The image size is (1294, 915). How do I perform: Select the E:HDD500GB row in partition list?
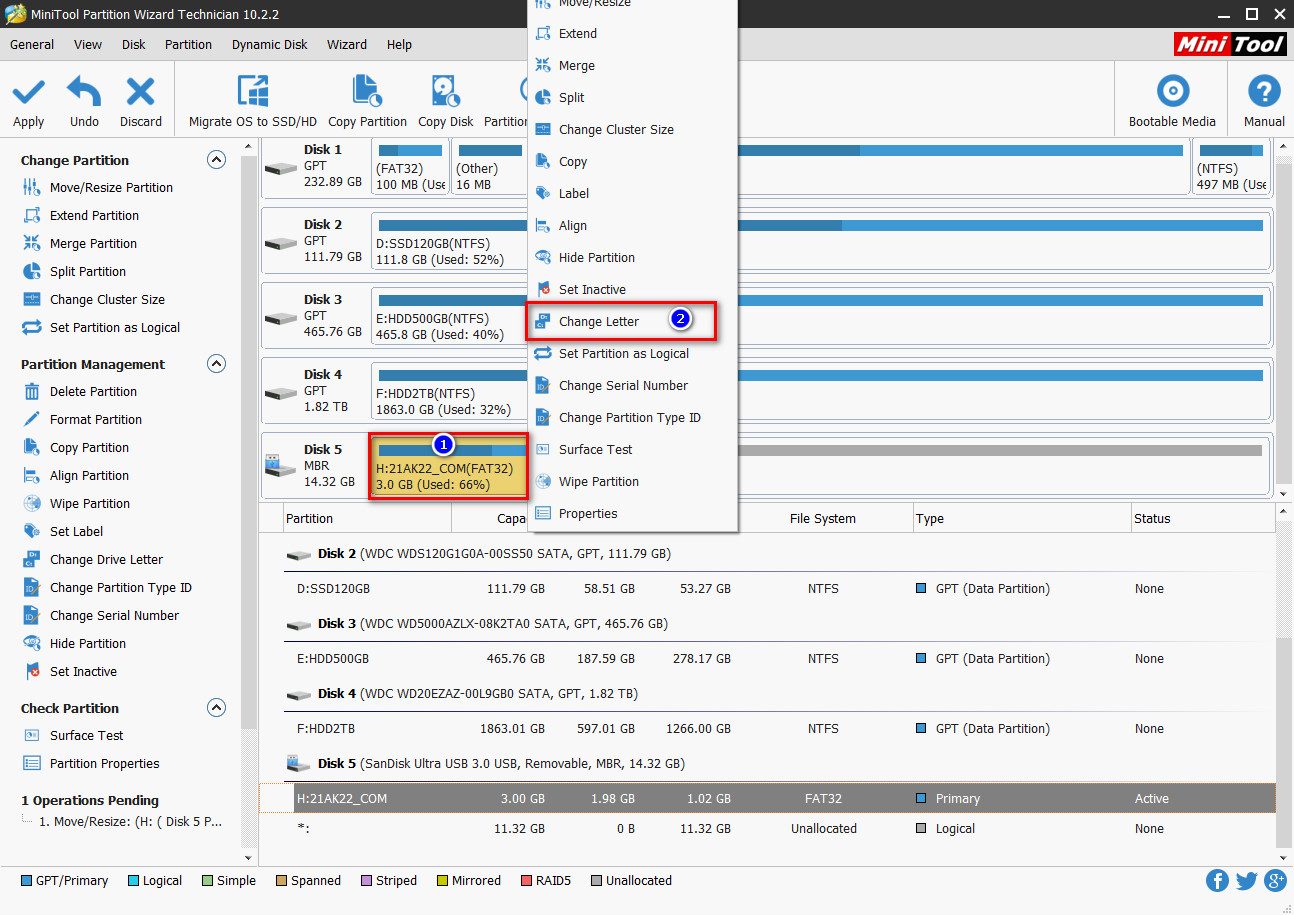point(767,659)
